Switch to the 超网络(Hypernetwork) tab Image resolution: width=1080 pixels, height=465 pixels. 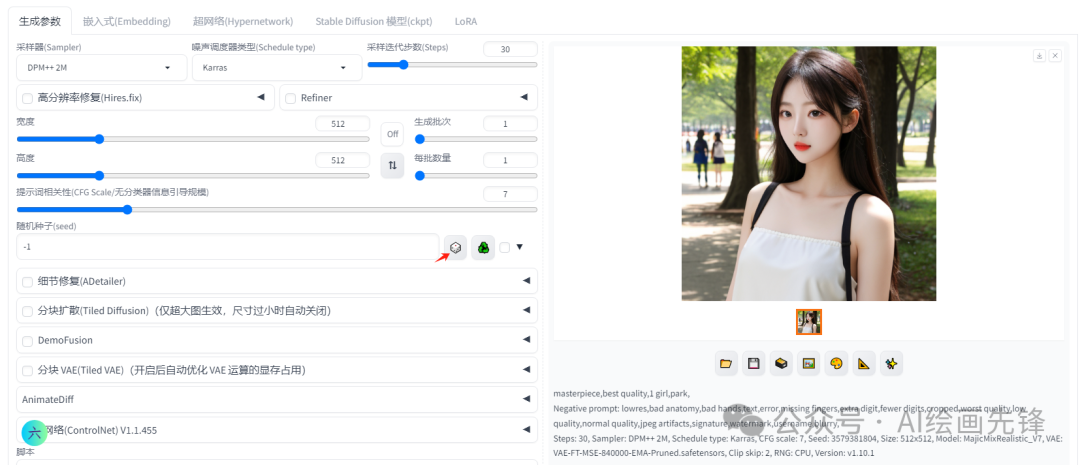coord(243,21)
